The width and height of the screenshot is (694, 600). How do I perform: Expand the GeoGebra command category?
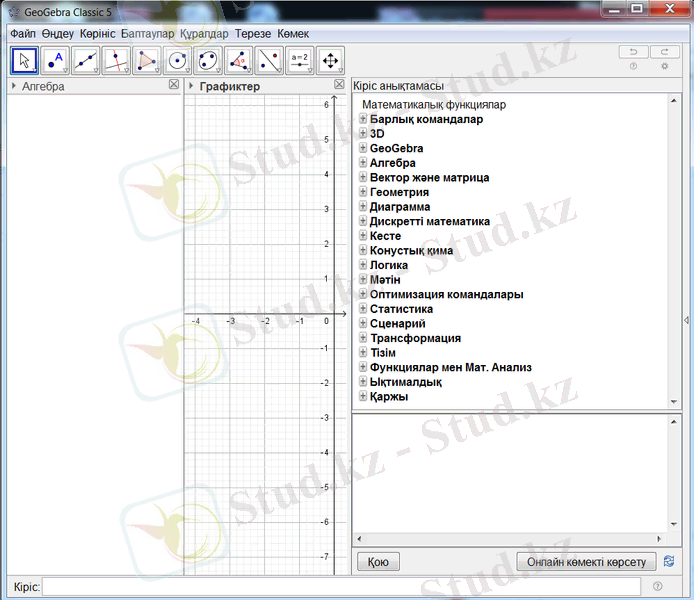[x=363, y=148]
